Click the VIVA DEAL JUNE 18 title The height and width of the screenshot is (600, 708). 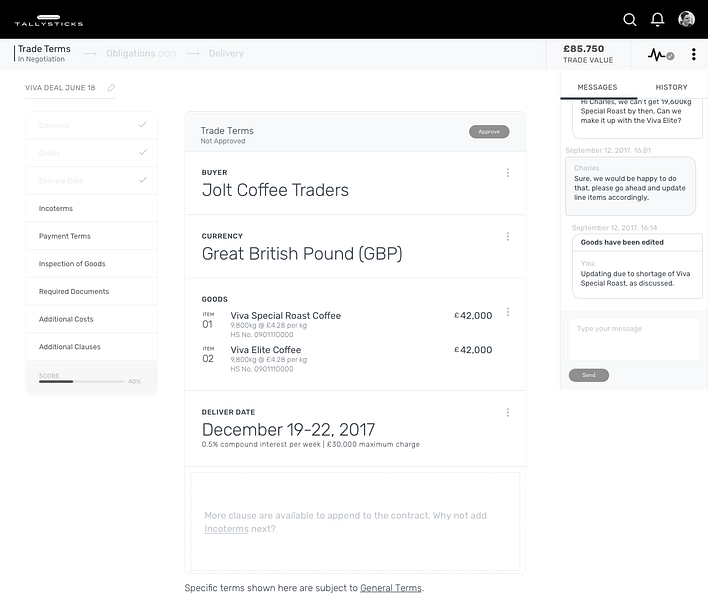(x=60, y=88)
